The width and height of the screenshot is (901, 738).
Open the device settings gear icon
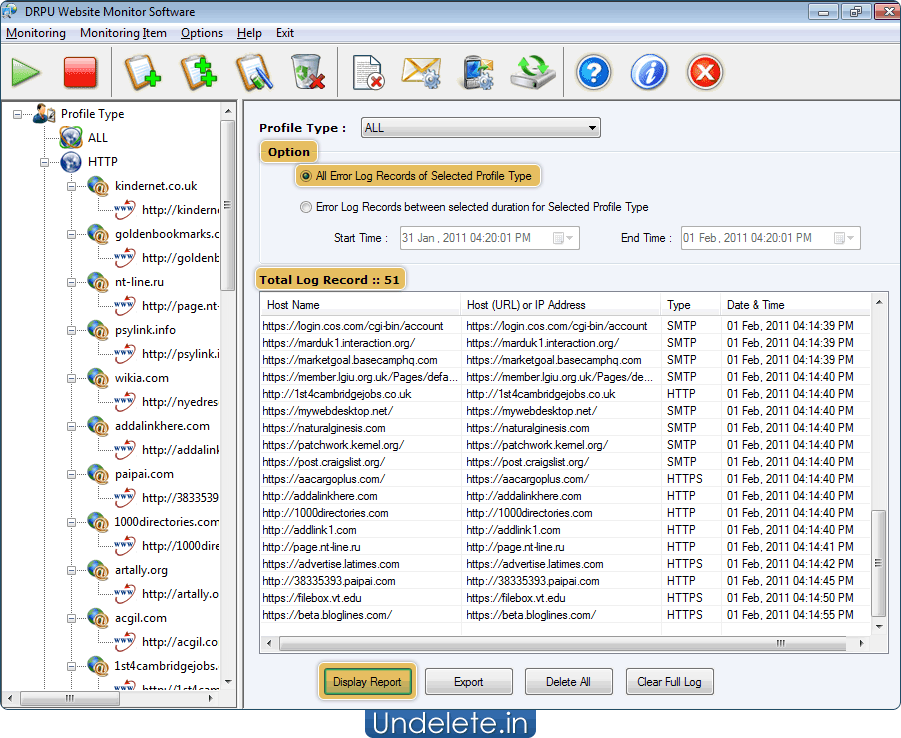point(478,72)
